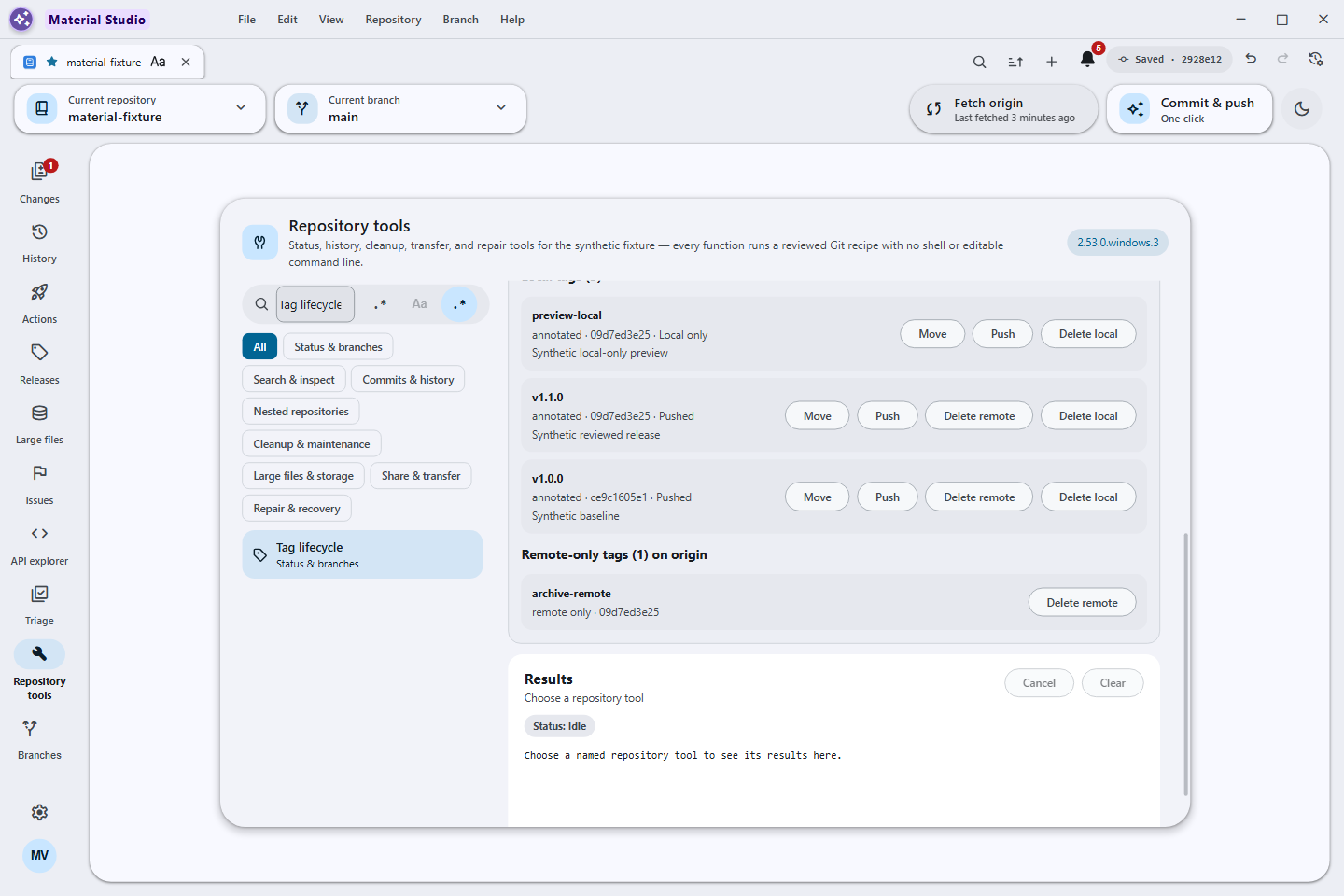
Task: Click the Tag lifecycle search input
Action: 315,304
